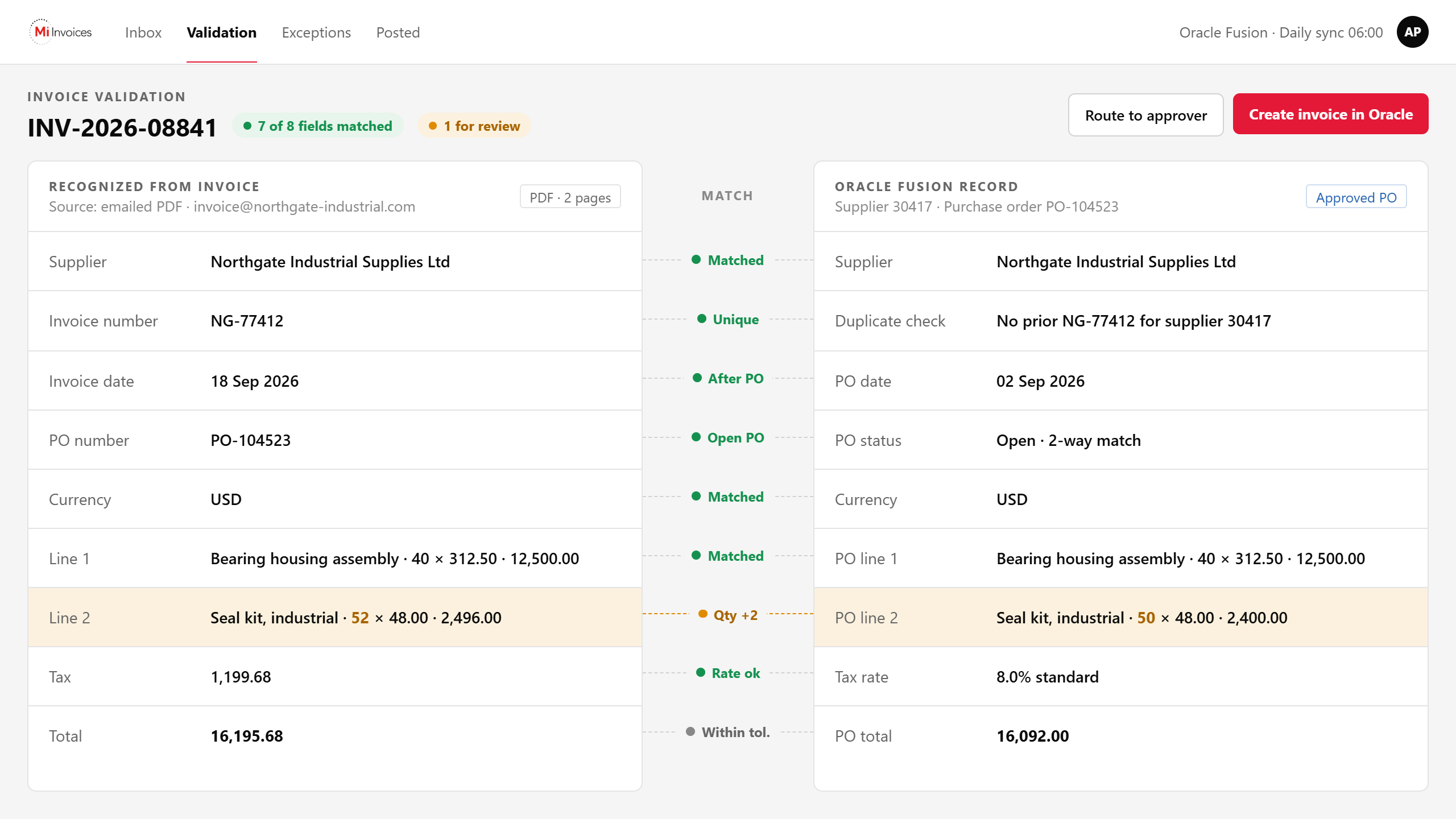
Task: Select invoice Line 1 bearing housing assembly
Action: pos(395,559)
